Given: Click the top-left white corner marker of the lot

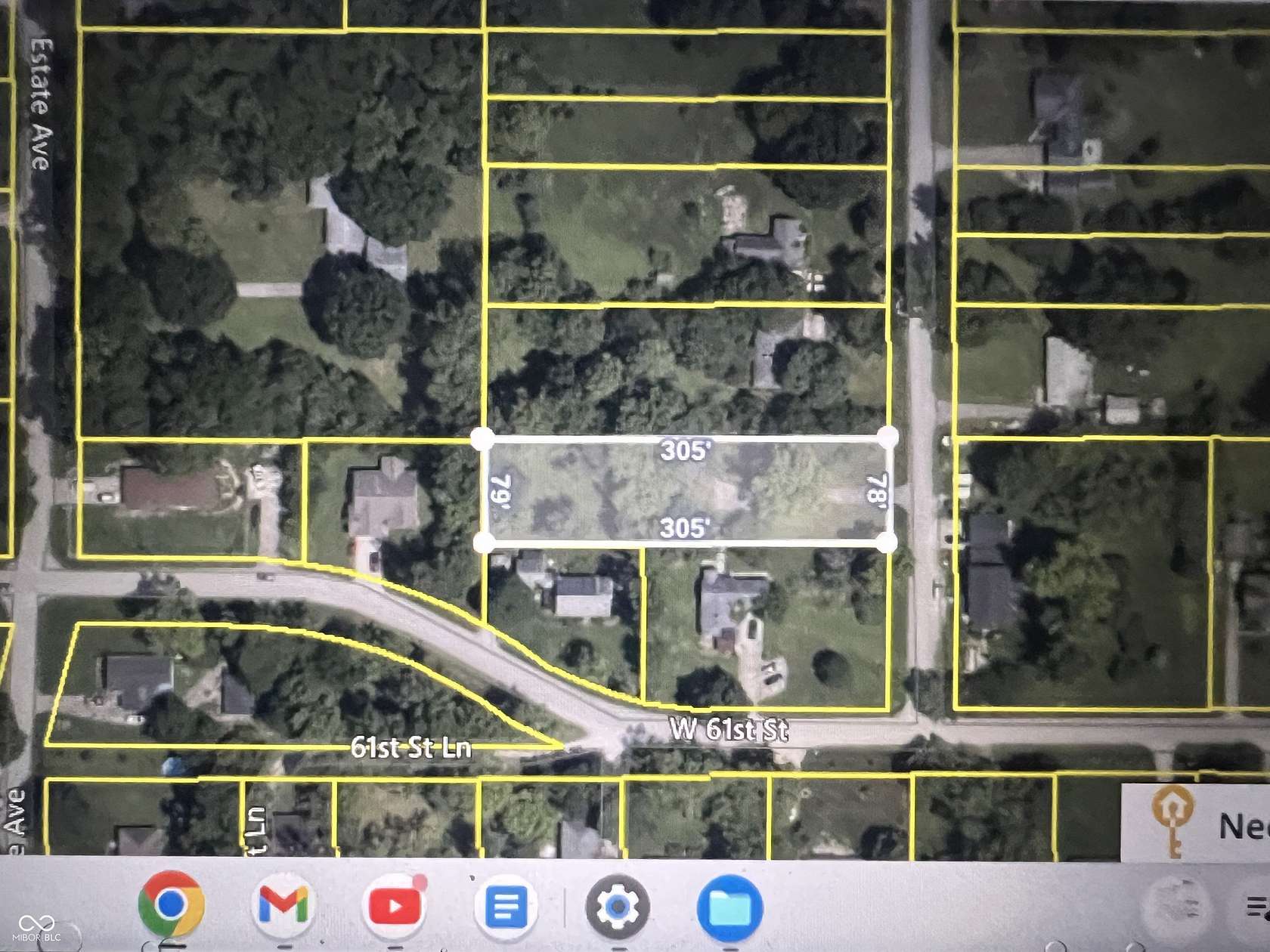Looking at the screenshot, I should point(482,437).
